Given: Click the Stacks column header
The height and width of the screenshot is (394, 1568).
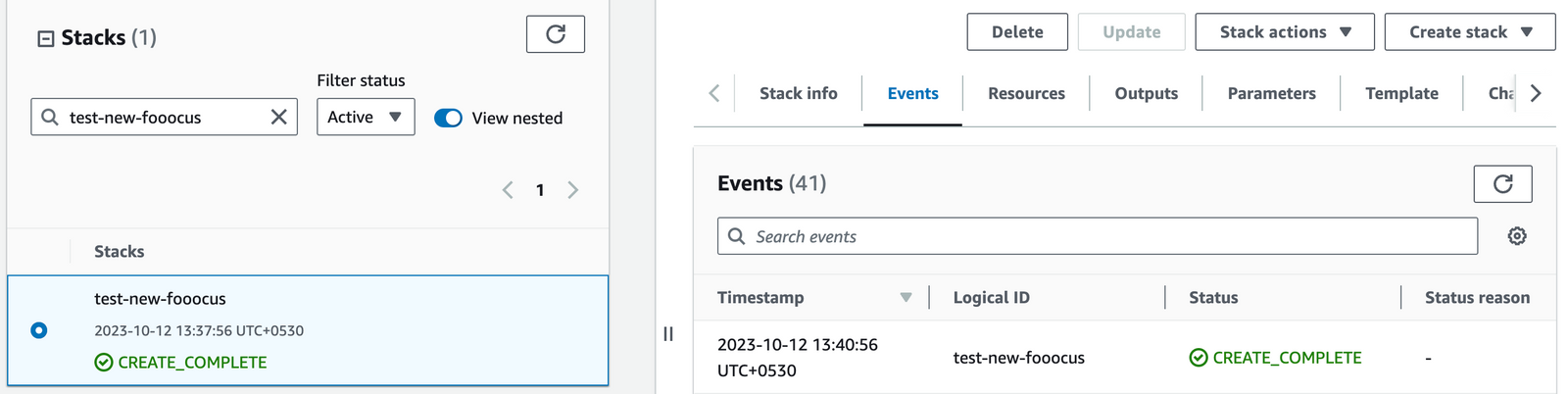Looking at the screenshot, I should 120,252.
